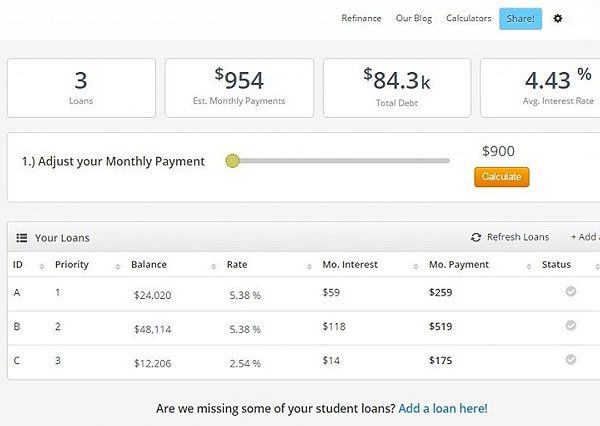Sort table by Mo. Payment column arrows

(529, 266)
